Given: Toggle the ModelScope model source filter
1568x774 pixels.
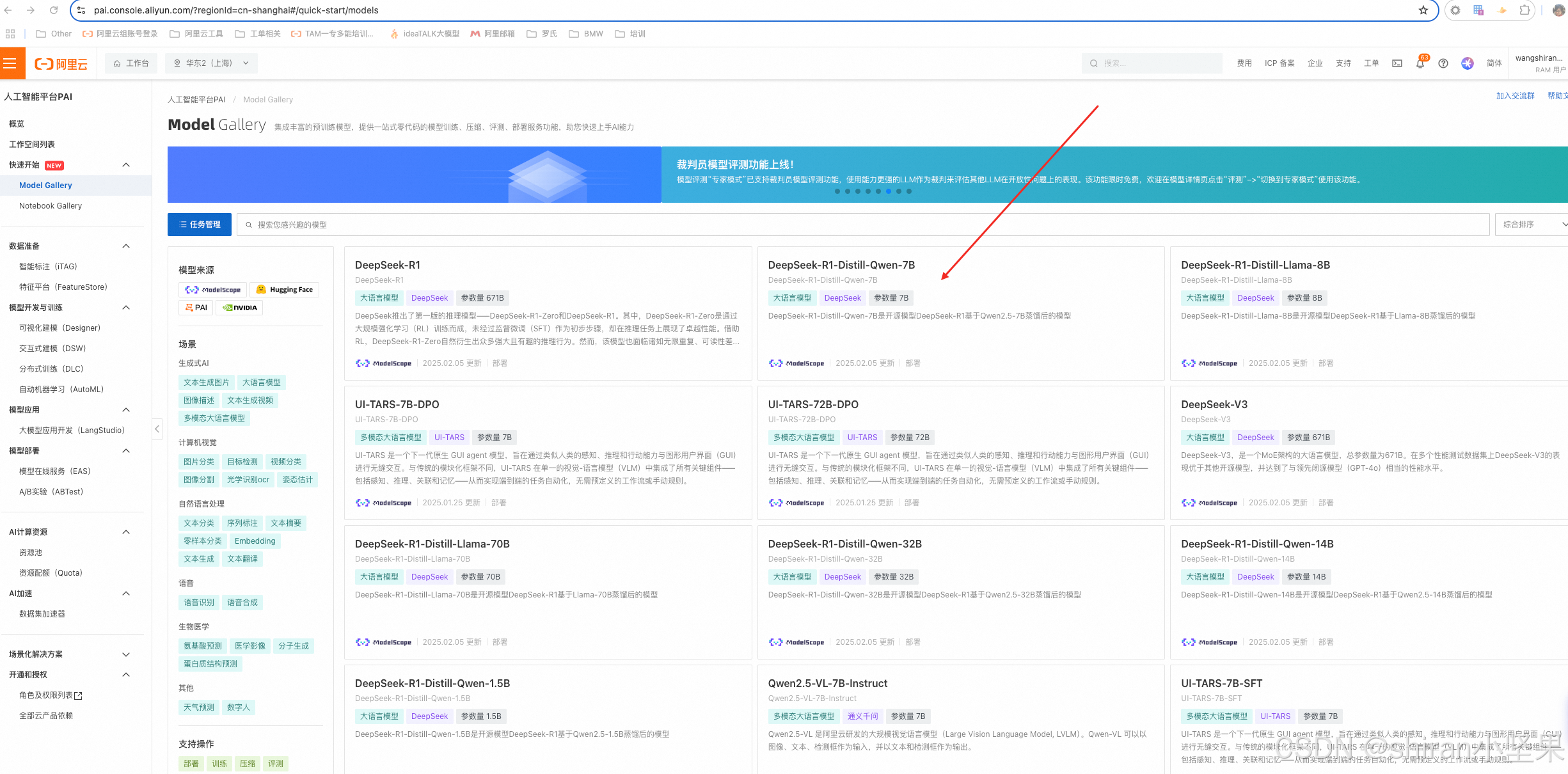Looking at the screenshot, I should [x=213, y=290].
